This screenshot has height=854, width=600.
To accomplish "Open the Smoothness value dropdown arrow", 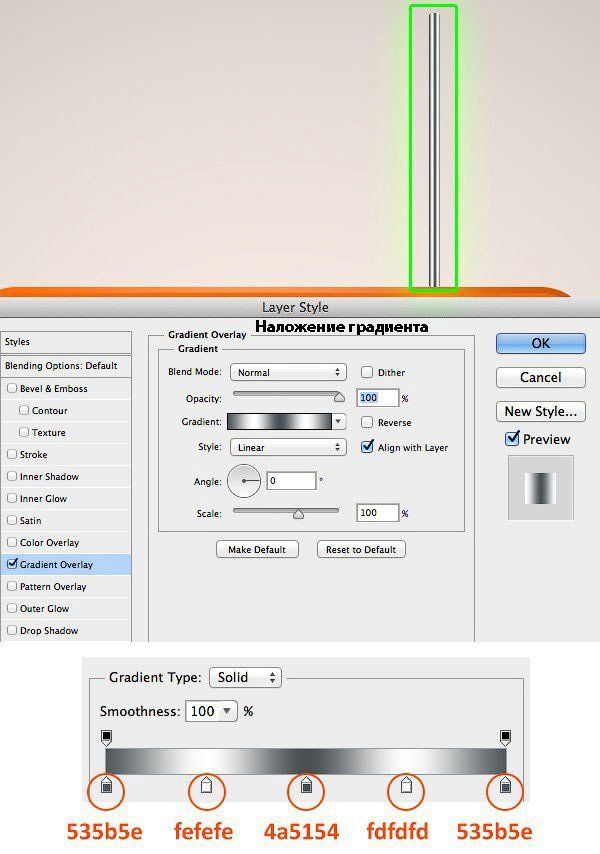I will (x=227, y=711).
